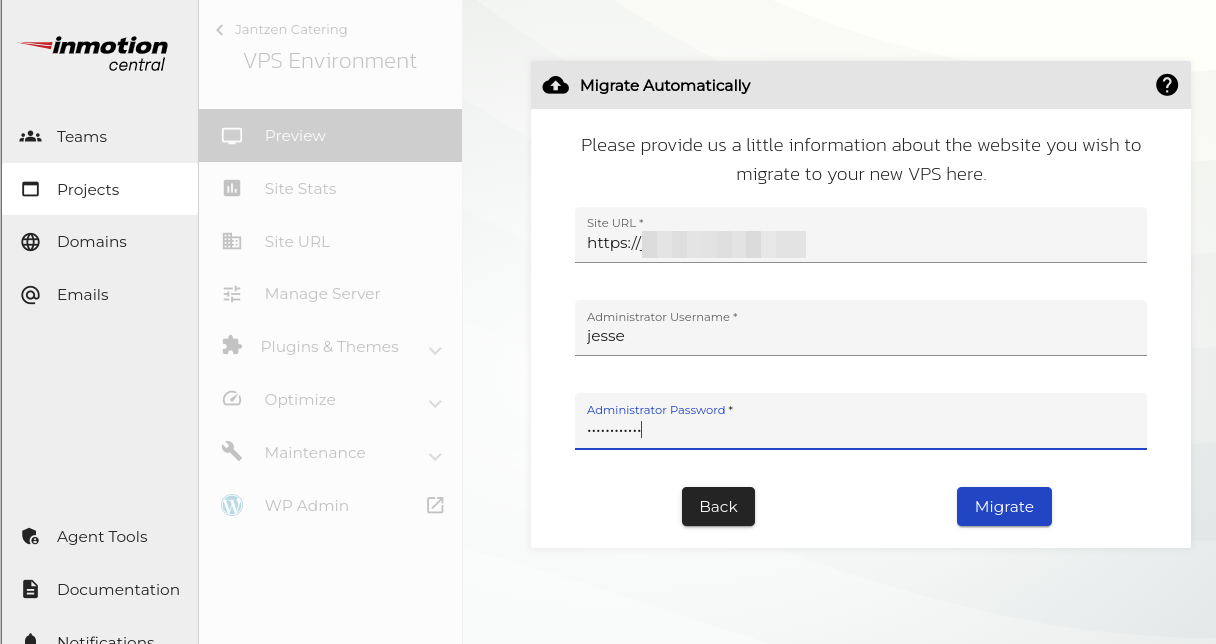Click the Teams people icon
Viewport: 1216px width, 644px height.
(31, 136)
